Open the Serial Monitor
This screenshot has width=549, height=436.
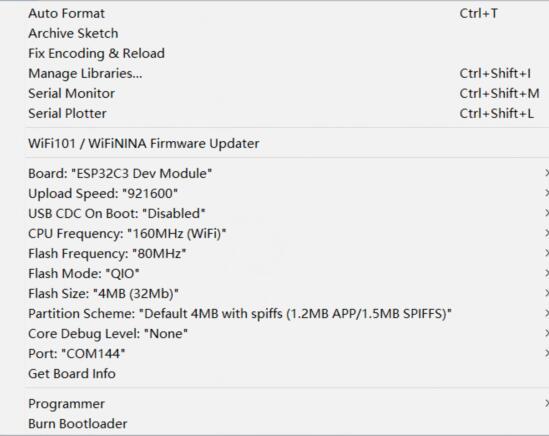coord(286,93)
